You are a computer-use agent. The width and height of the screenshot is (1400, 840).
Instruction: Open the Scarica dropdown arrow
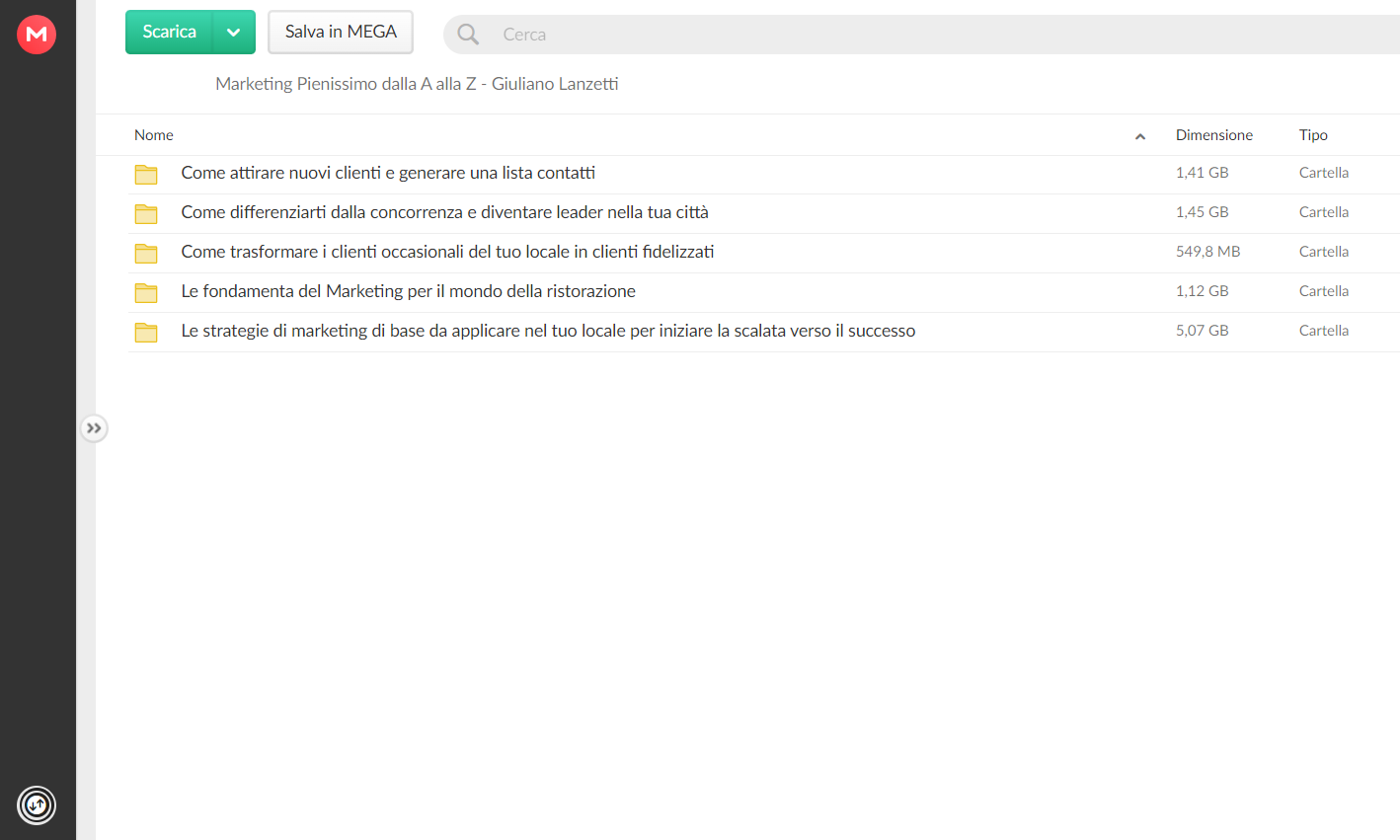click(x=234, y=32)
